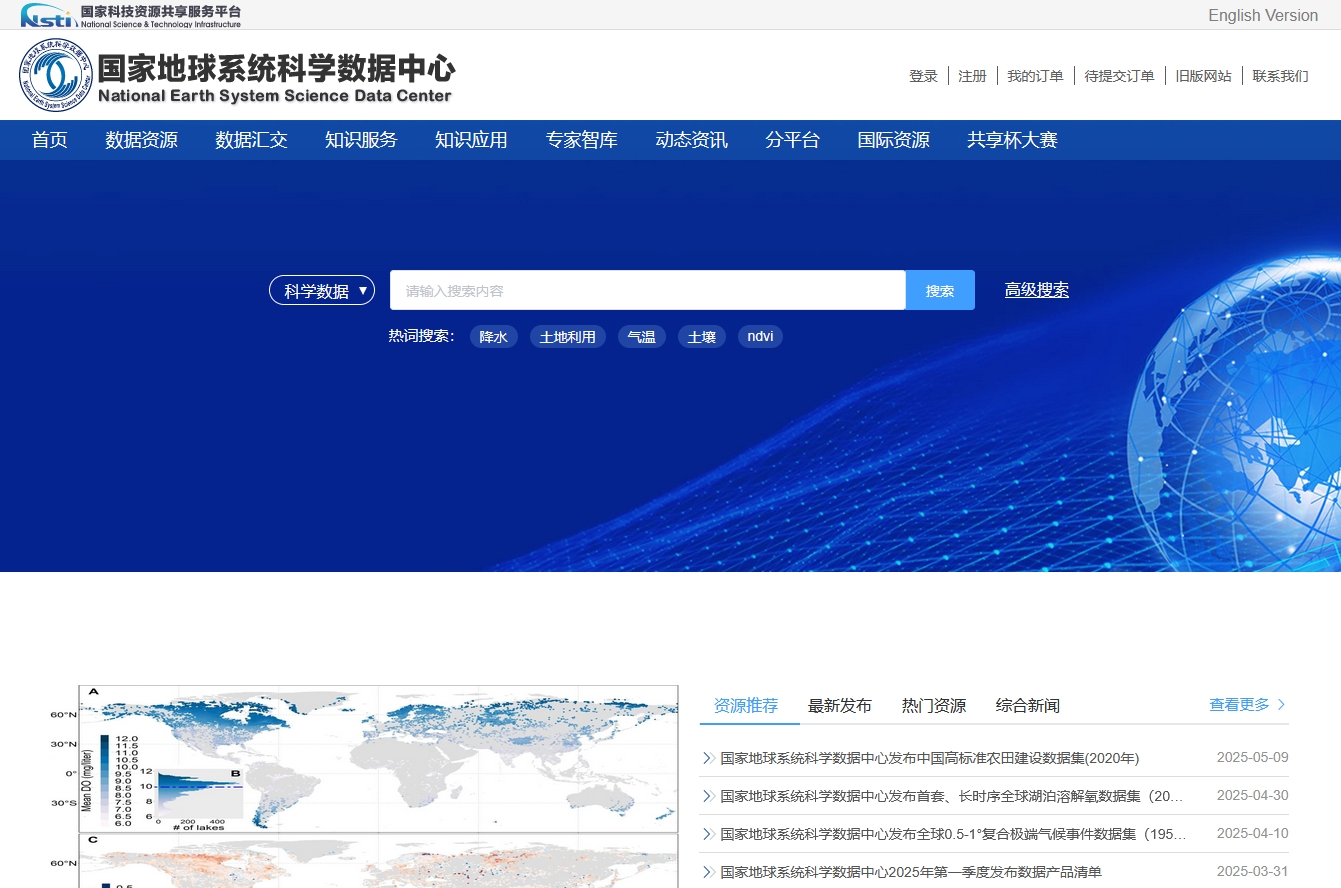Select hot search term 土地利用
The width and height of the screenshot is (1341, 888).
[x=568, y=337]
